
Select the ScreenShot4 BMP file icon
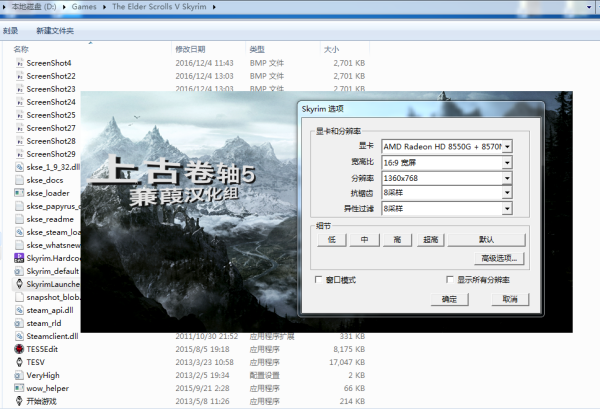(x=20, y=63)
